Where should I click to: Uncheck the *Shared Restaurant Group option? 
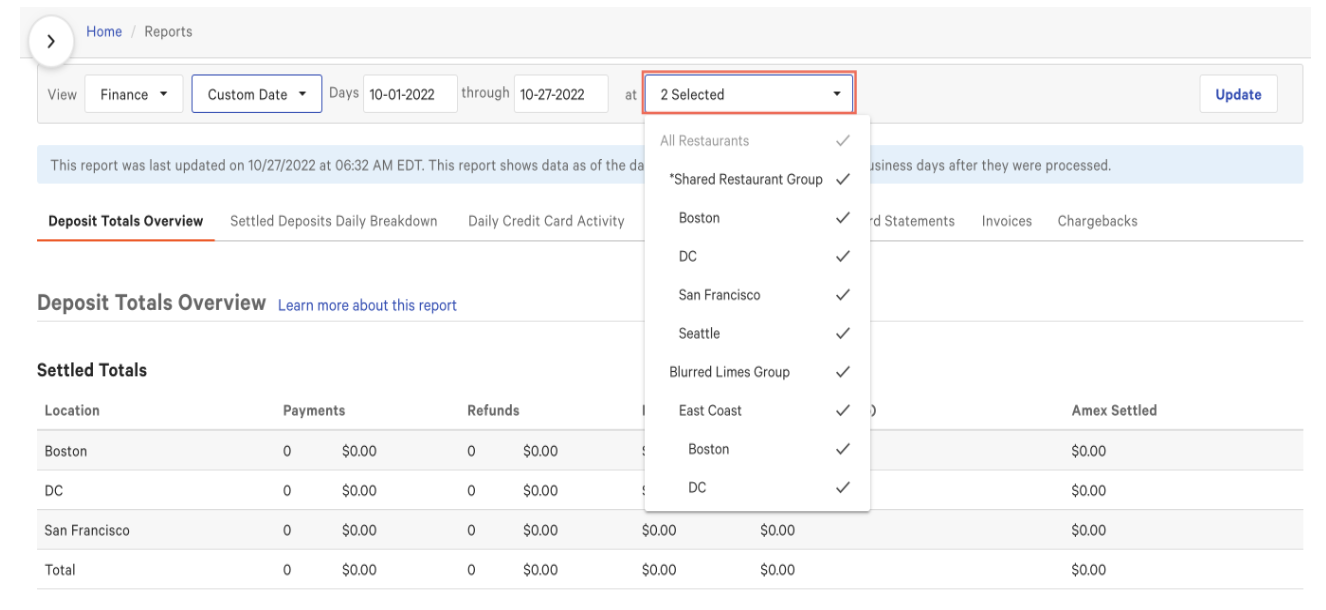tap(757, 180)
